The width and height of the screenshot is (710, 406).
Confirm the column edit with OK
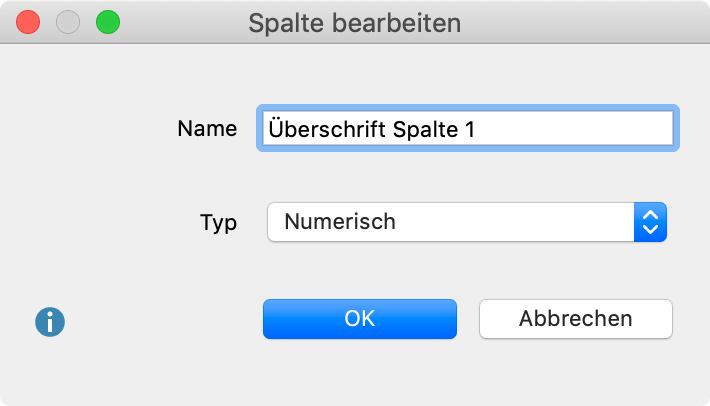point(360,319)
